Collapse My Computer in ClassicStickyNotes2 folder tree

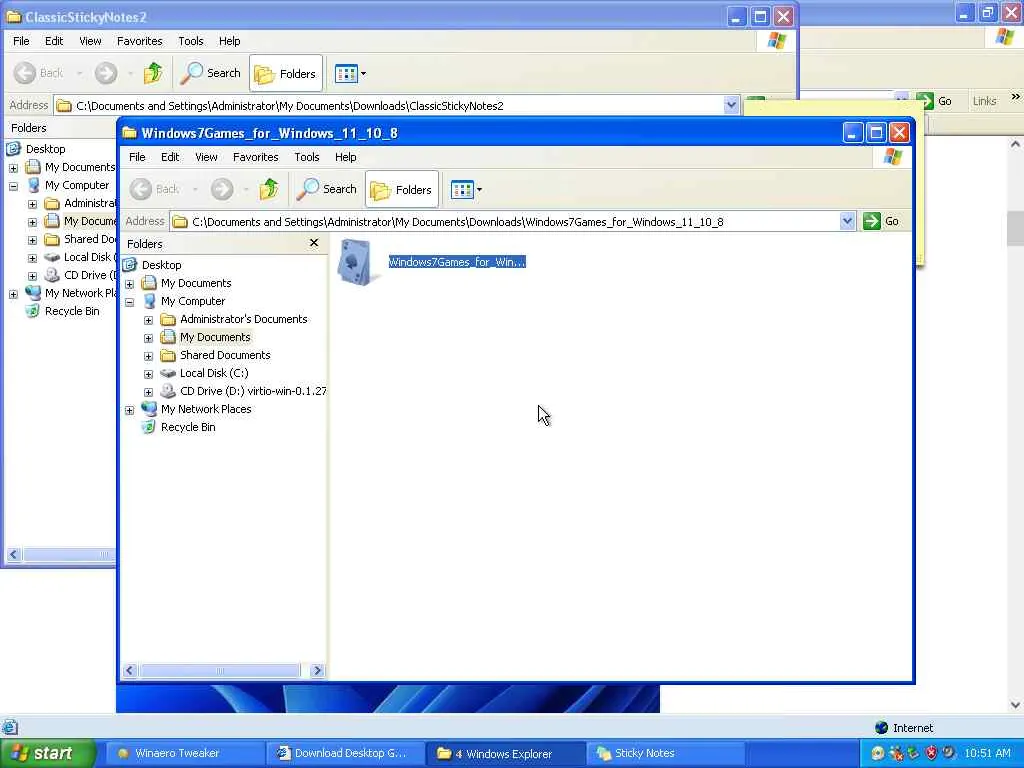tap(13, 186)
